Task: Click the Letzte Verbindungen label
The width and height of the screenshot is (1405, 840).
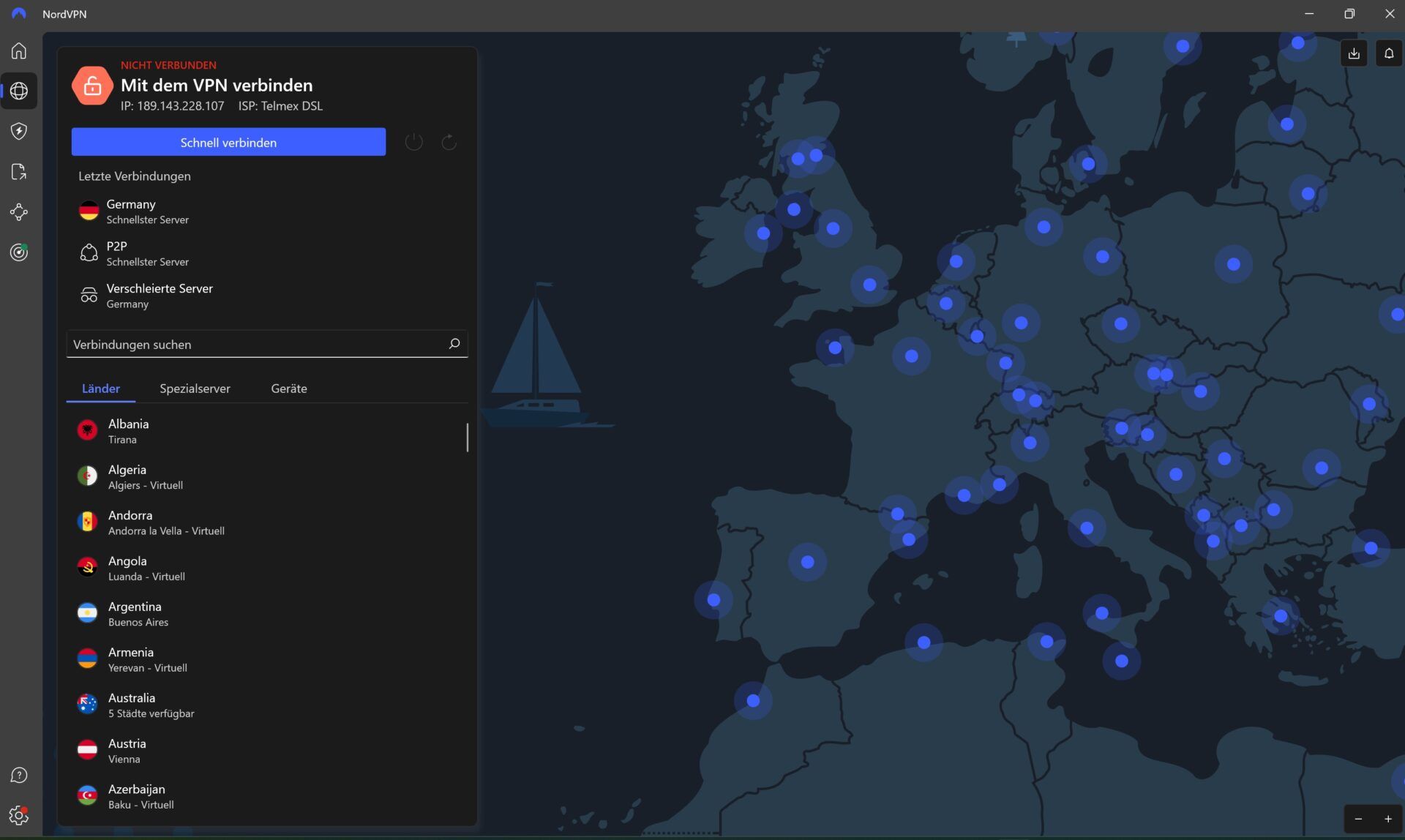Action: [x=135, y=176]
